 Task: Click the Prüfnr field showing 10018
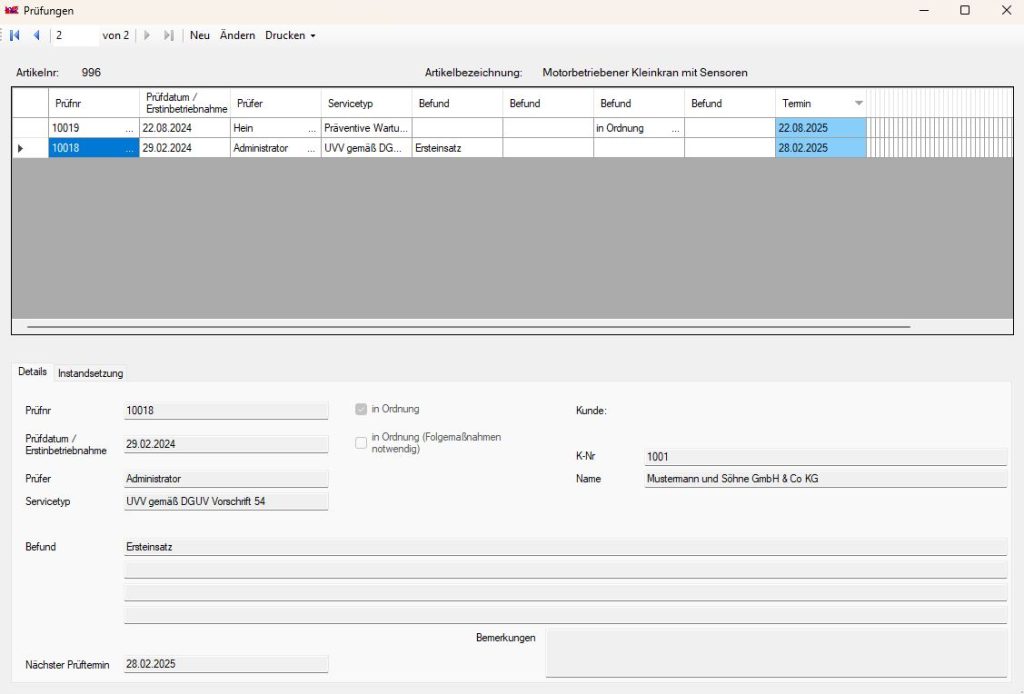(226, 411)
